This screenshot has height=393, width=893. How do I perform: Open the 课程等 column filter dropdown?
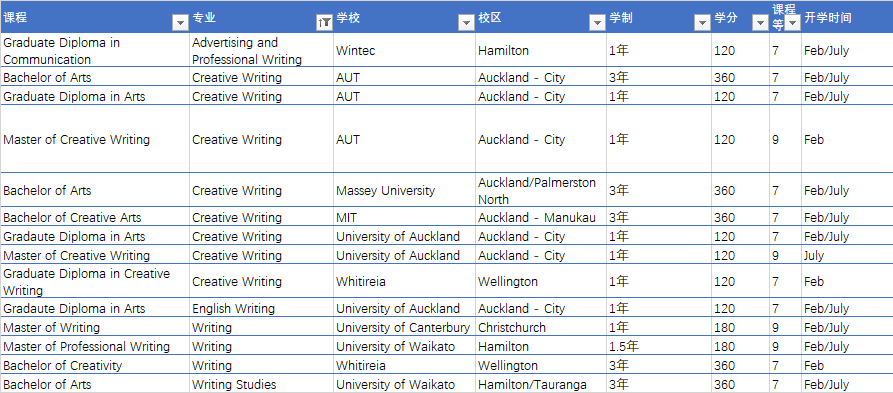(792, 23)
